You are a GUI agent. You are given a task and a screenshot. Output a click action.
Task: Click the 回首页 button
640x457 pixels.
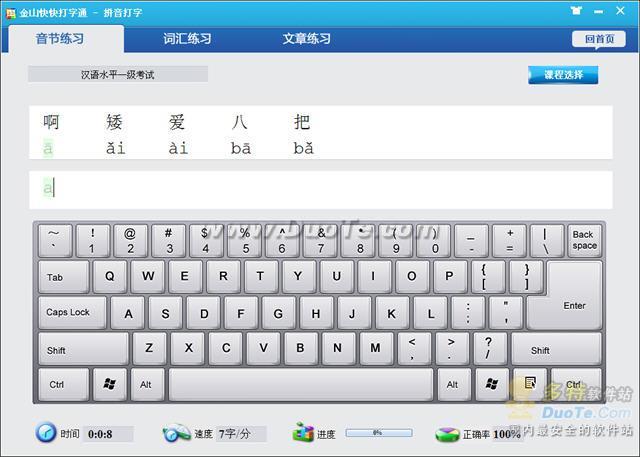(599, 39)
